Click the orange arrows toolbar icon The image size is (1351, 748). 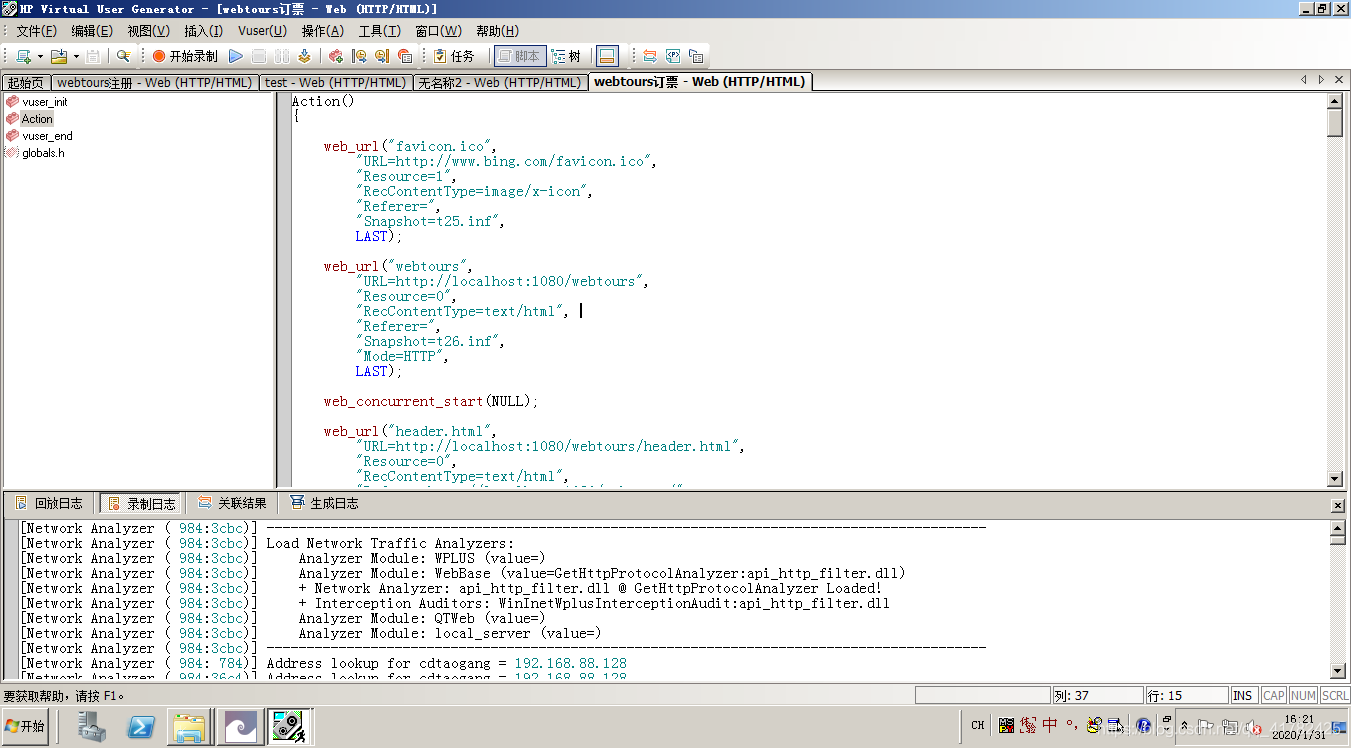650,56
